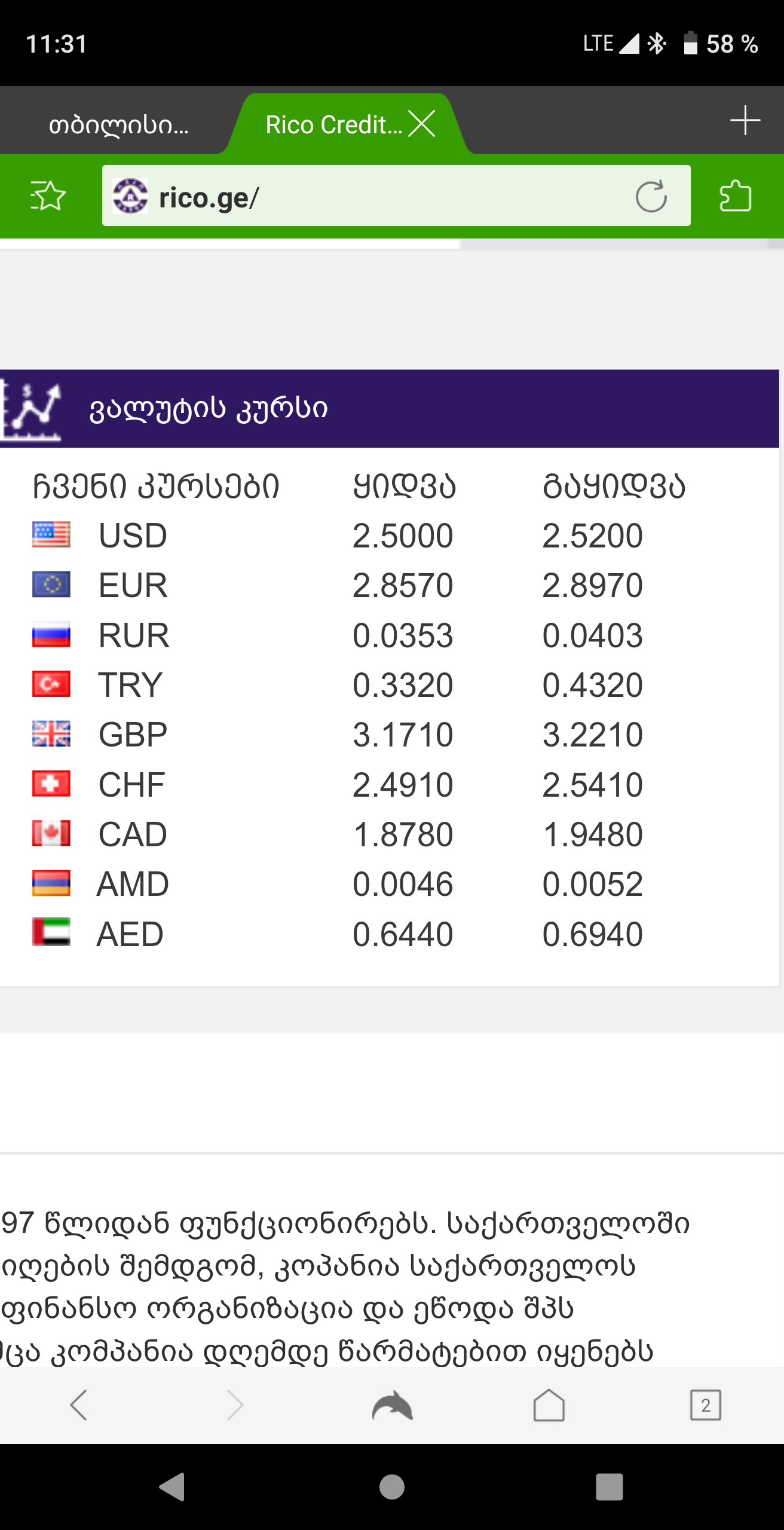
Task: Open Android recent apps square
Action: coord(609,1486)
